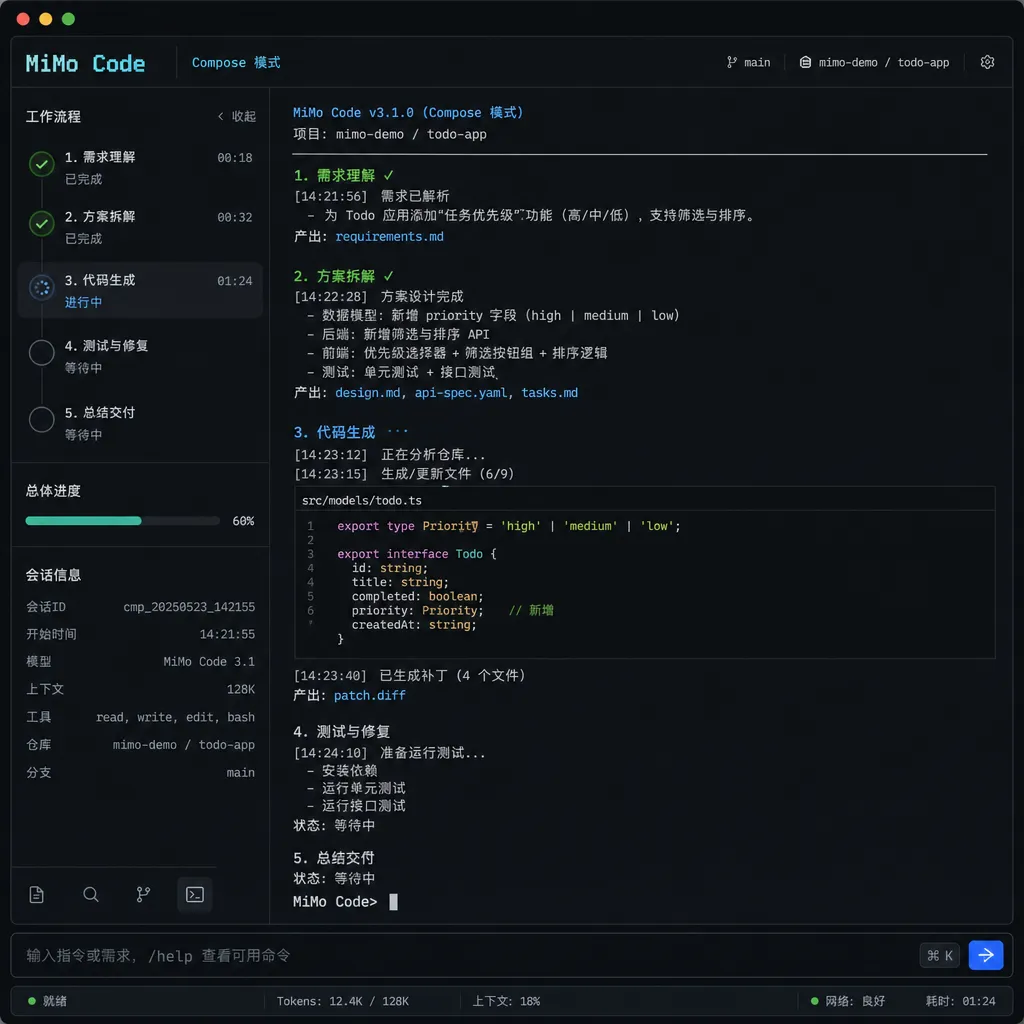Click the session ID value cmp_20250523_142155
Viewport: 1024px width, 1024px height.
[189, 607]
